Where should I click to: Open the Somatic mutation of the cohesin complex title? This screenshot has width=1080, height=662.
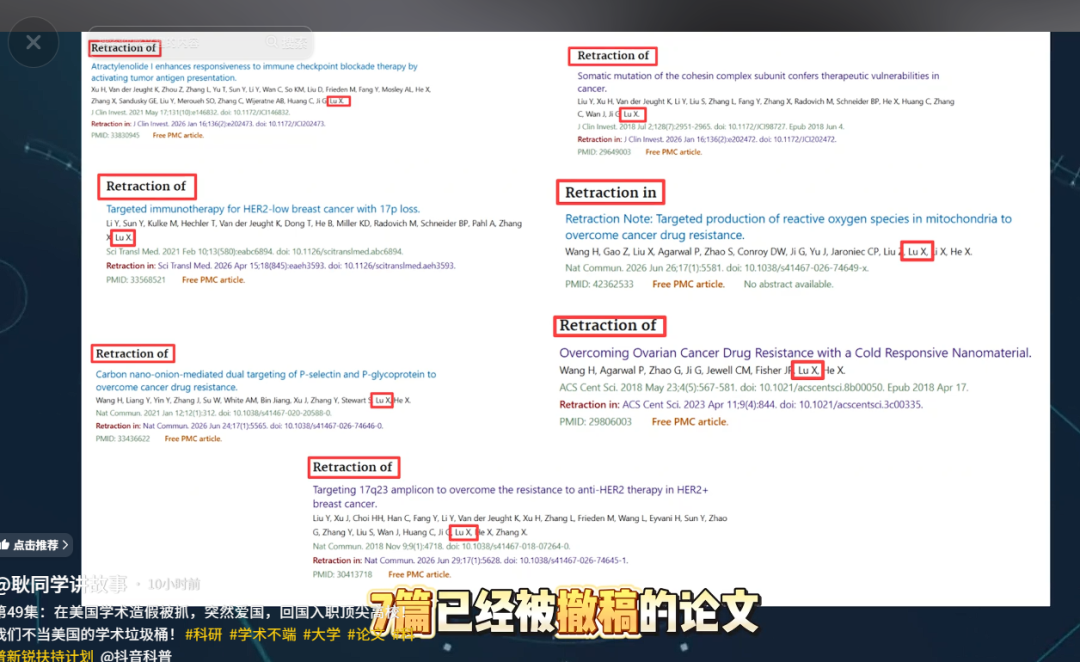(x=758, y=82)
